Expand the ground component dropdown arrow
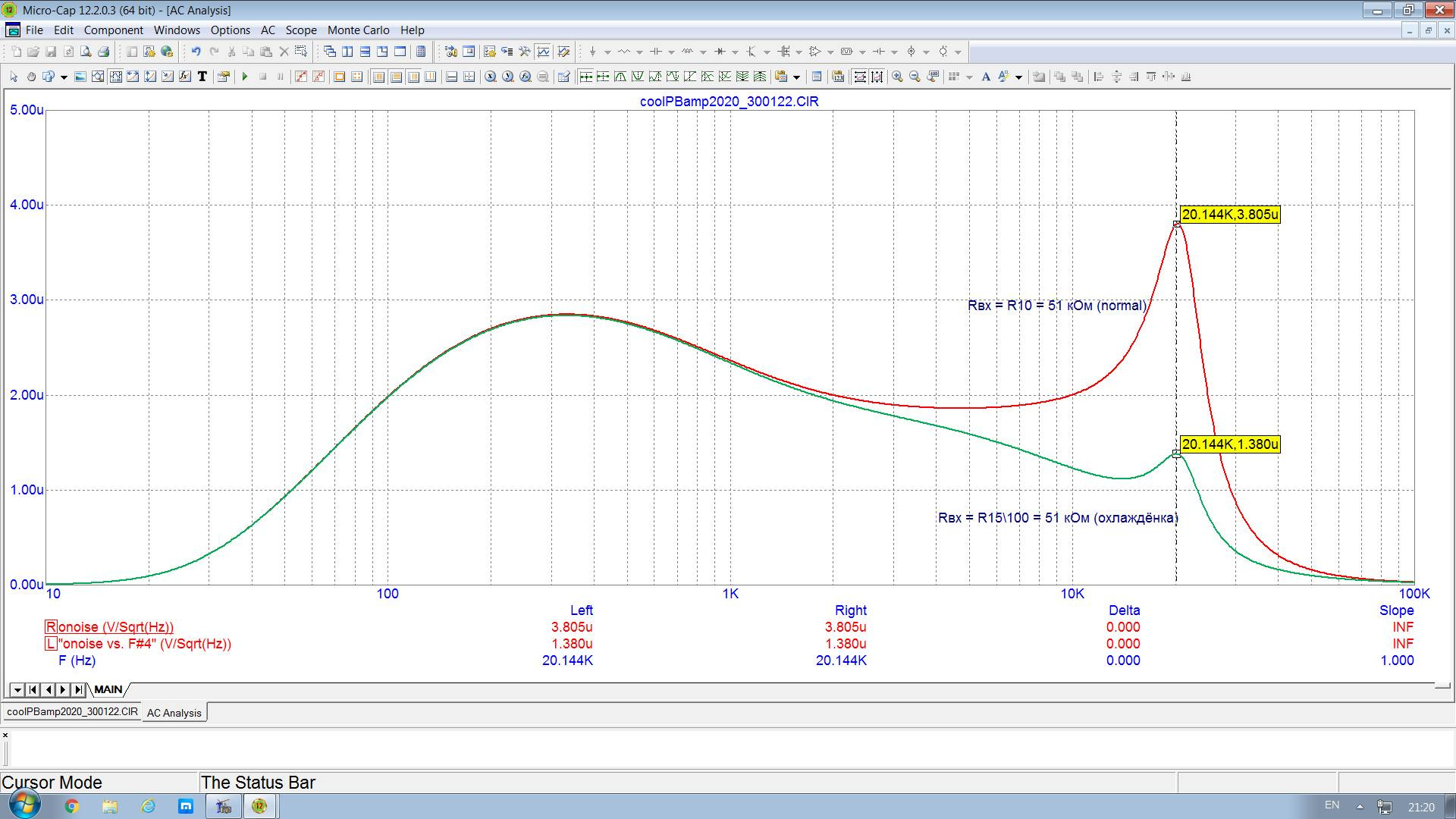1456x819 pixels. coord(607,52)
